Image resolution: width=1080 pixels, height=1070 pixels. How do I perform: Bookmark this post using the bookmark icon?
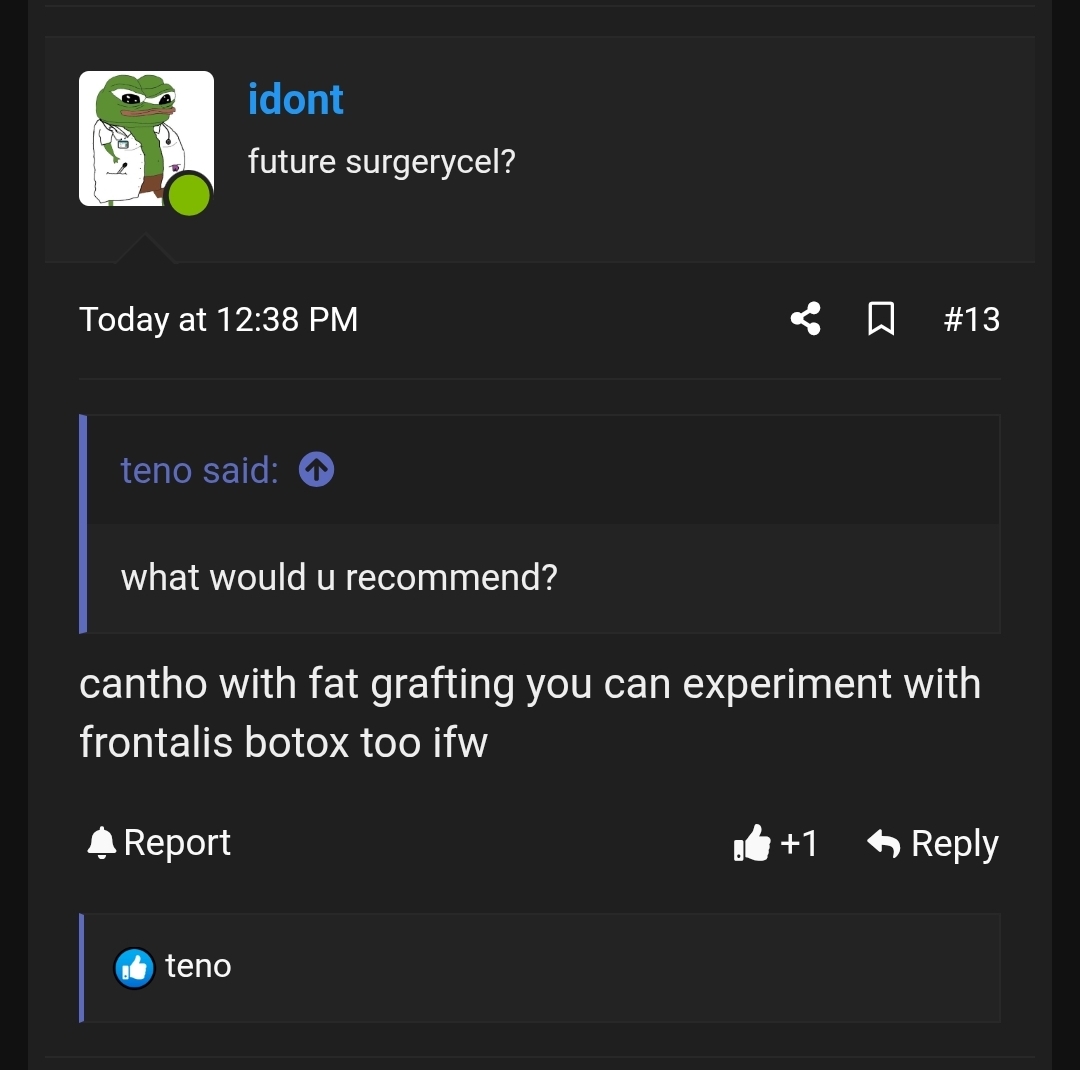click(881, 319)
